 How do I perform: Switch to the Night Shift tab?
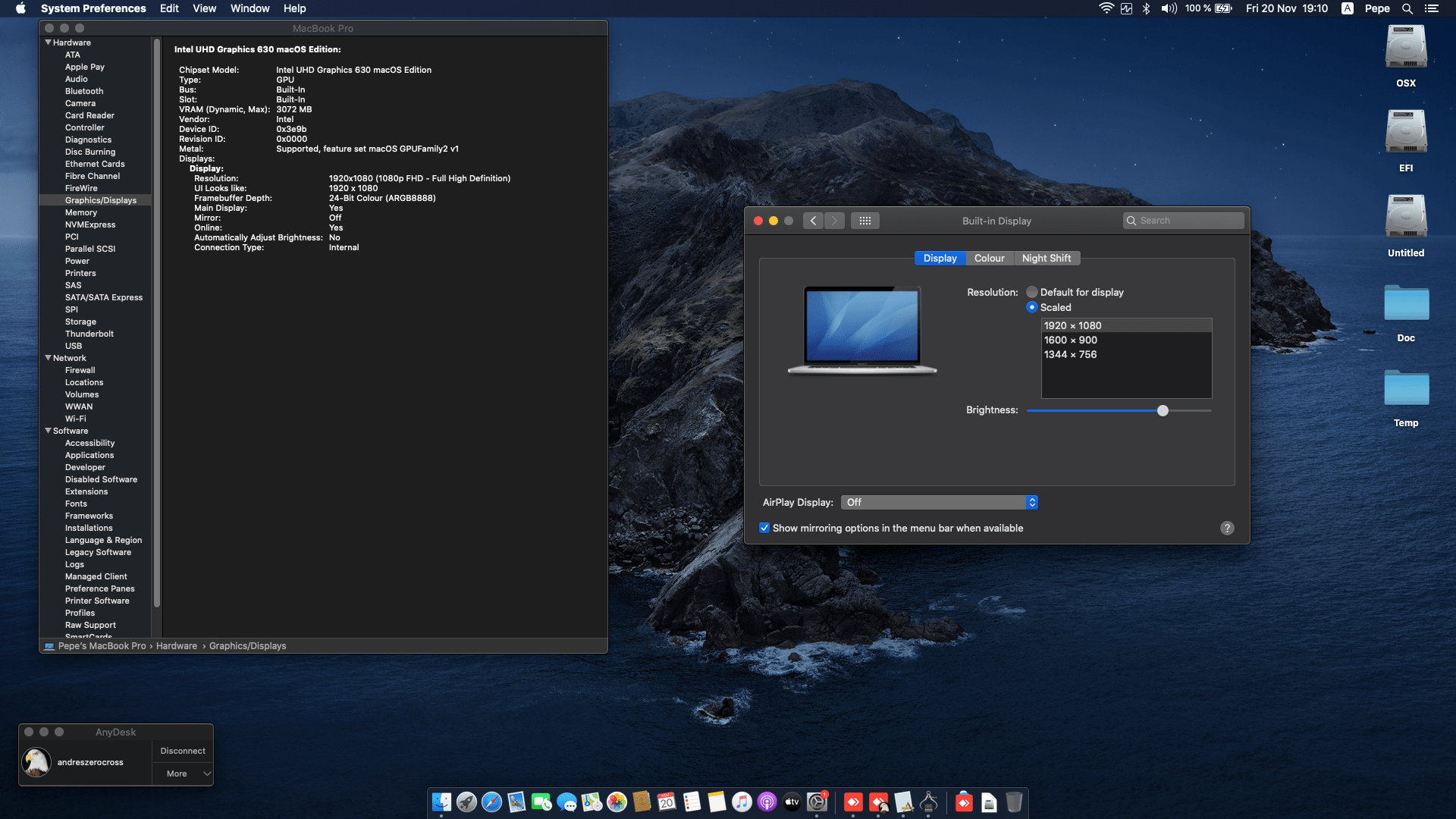coord(1046,258)
